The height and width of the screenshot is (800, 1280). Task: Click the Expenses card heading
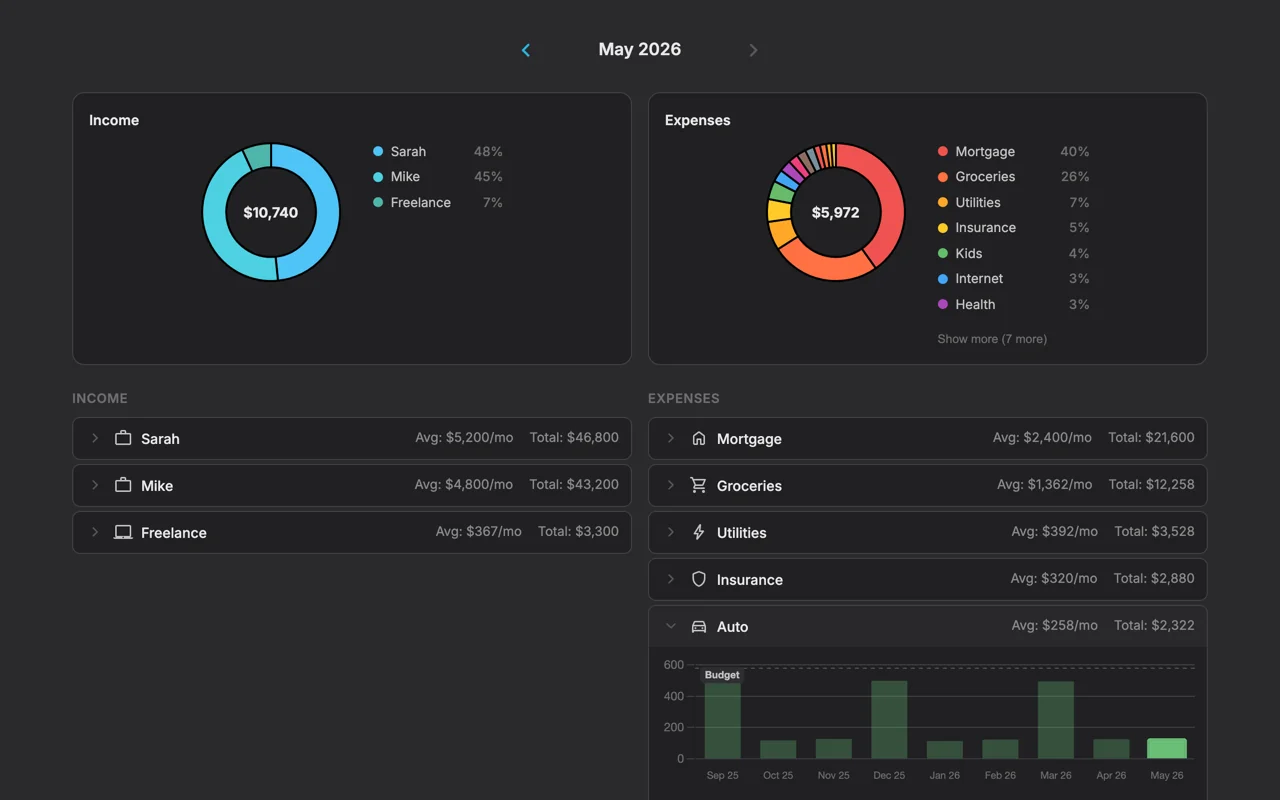click(x=698, y=120)
